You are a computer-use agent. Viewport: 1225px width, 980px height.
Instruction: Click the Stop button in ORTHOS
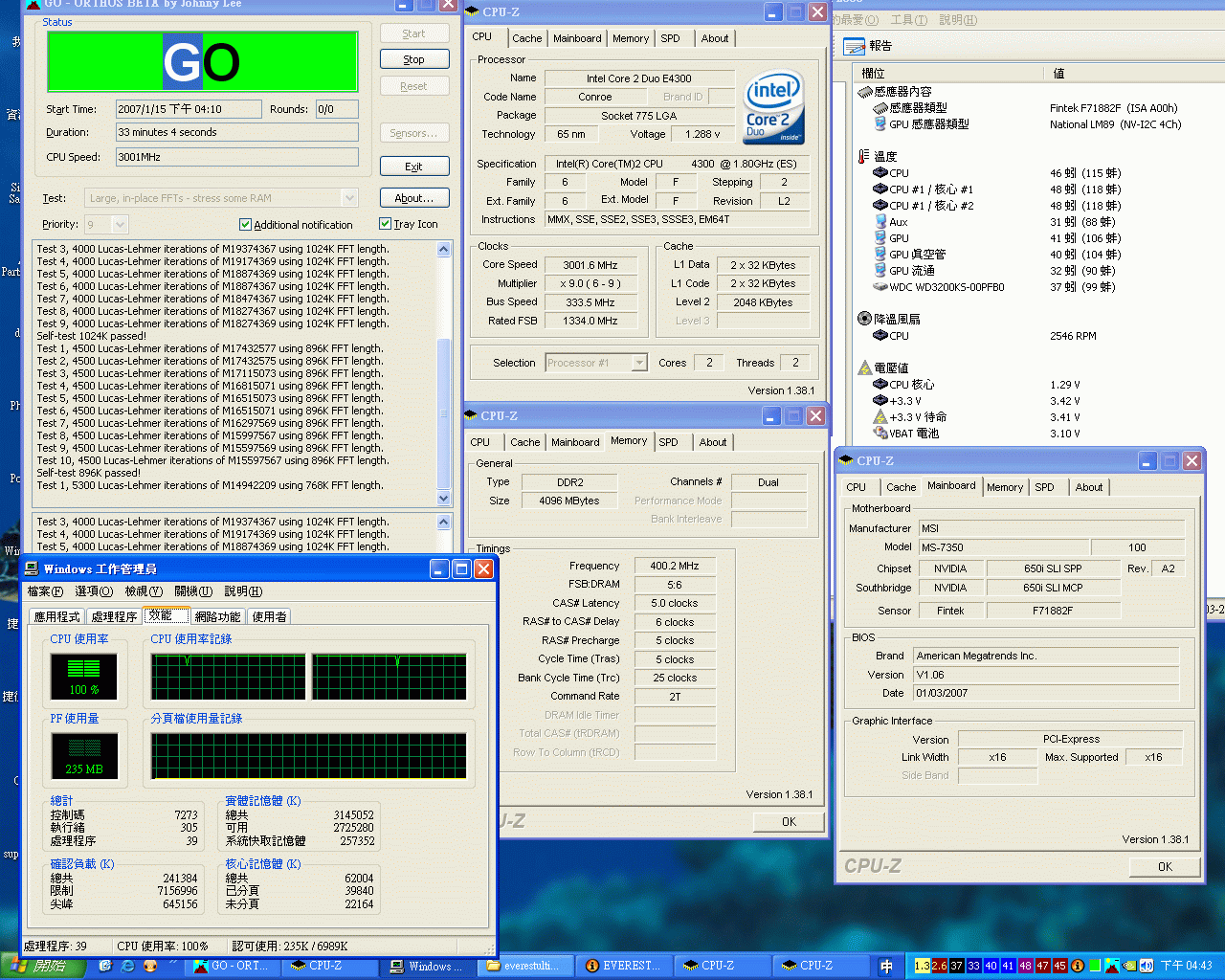tap(414, 59)
